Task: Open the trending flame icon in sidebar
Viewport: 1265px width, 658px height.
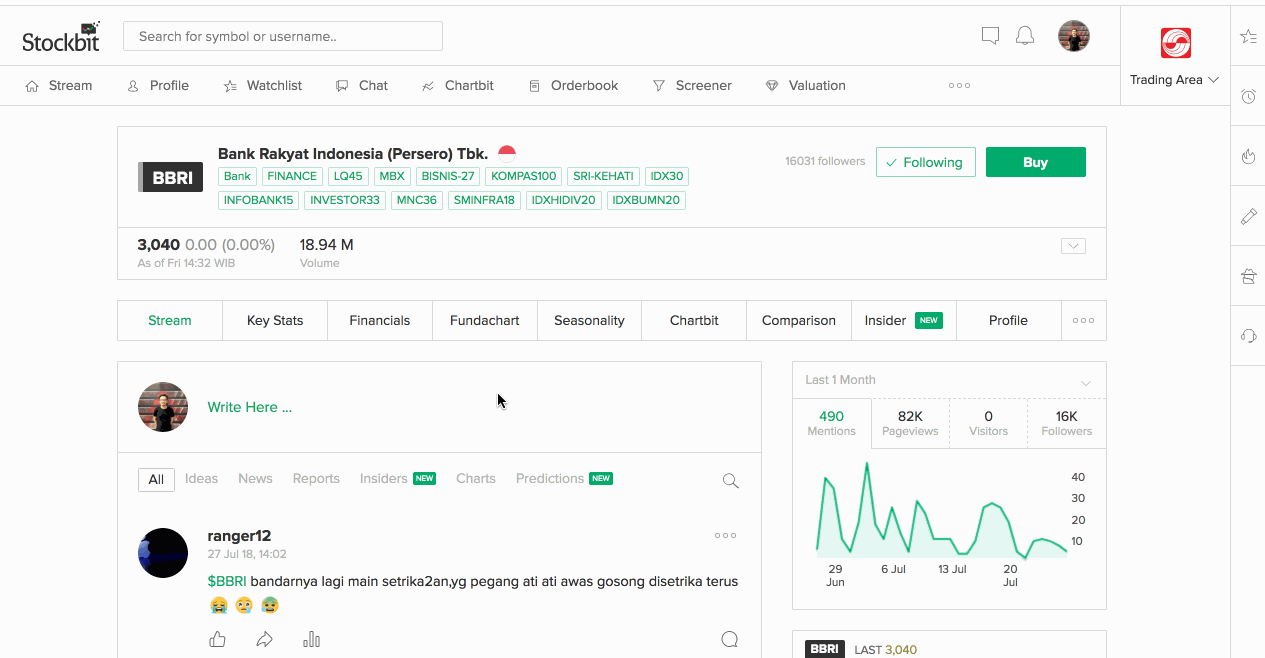Action: (x=1248, y=156)
